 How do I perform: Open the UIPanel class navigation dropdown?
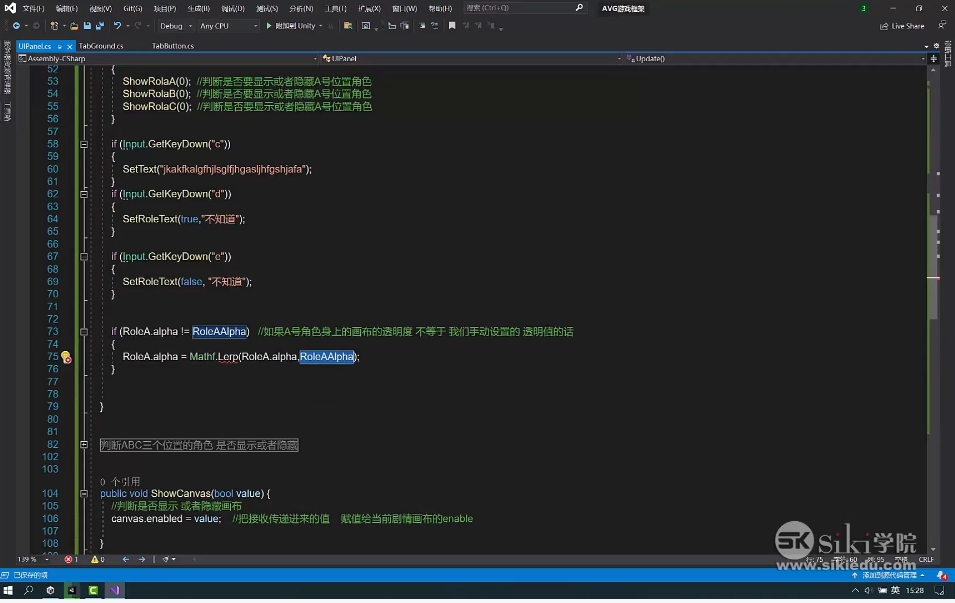[x=471, y=58]
